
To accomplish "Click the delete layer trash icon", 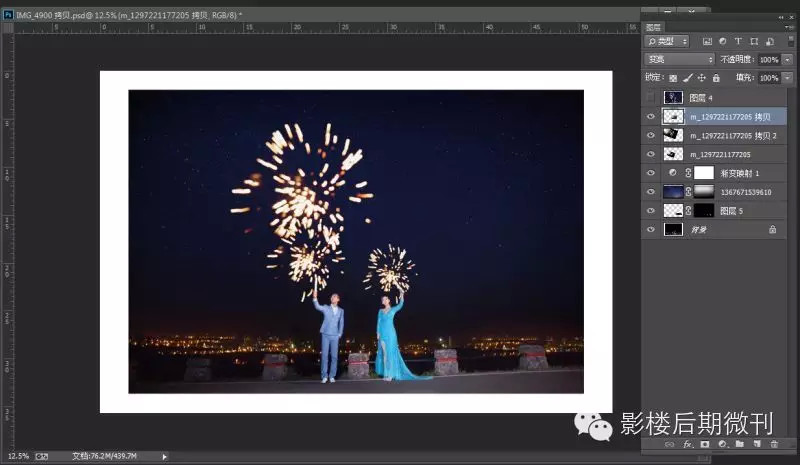I will (x=774, y=444).
